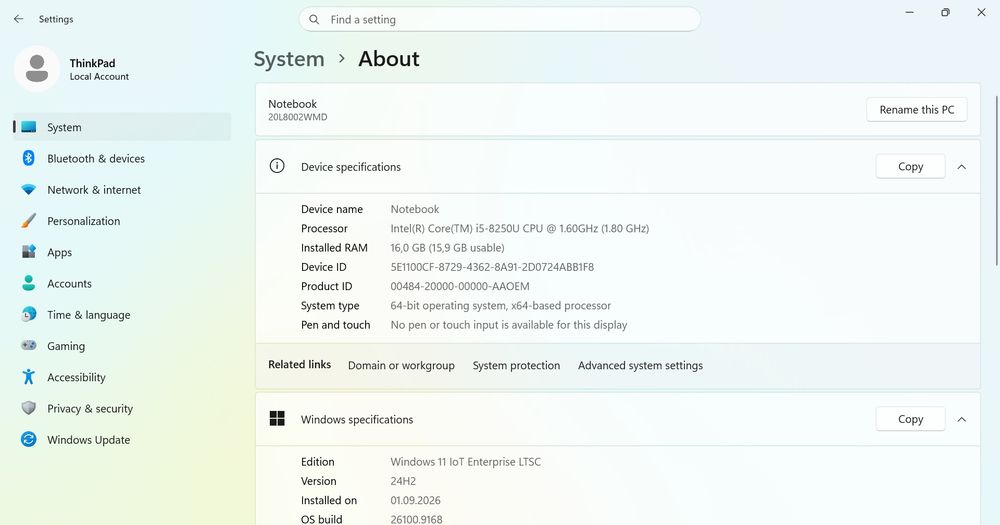This screenshot has height=525, width=1000.
Task: Click System in the breadcrumb
Action: coord(289,59)
